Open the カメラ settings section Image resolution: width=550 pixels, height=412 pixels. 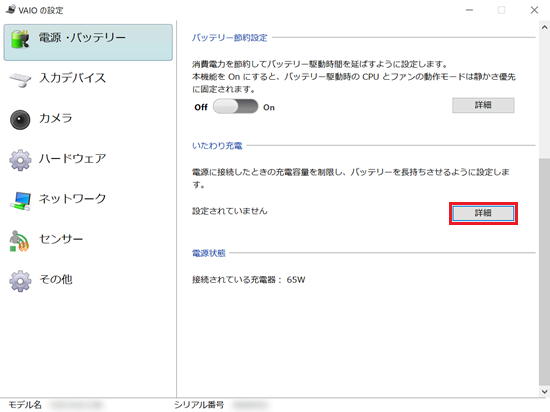[x=55, y=118]
